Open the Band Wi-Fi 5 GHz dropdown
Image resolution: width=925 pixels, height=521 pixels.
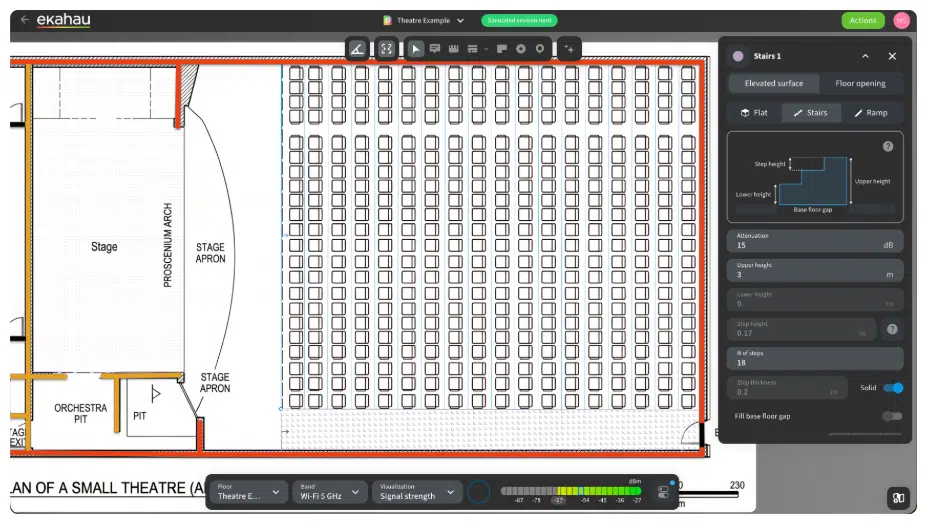[329, 492]
